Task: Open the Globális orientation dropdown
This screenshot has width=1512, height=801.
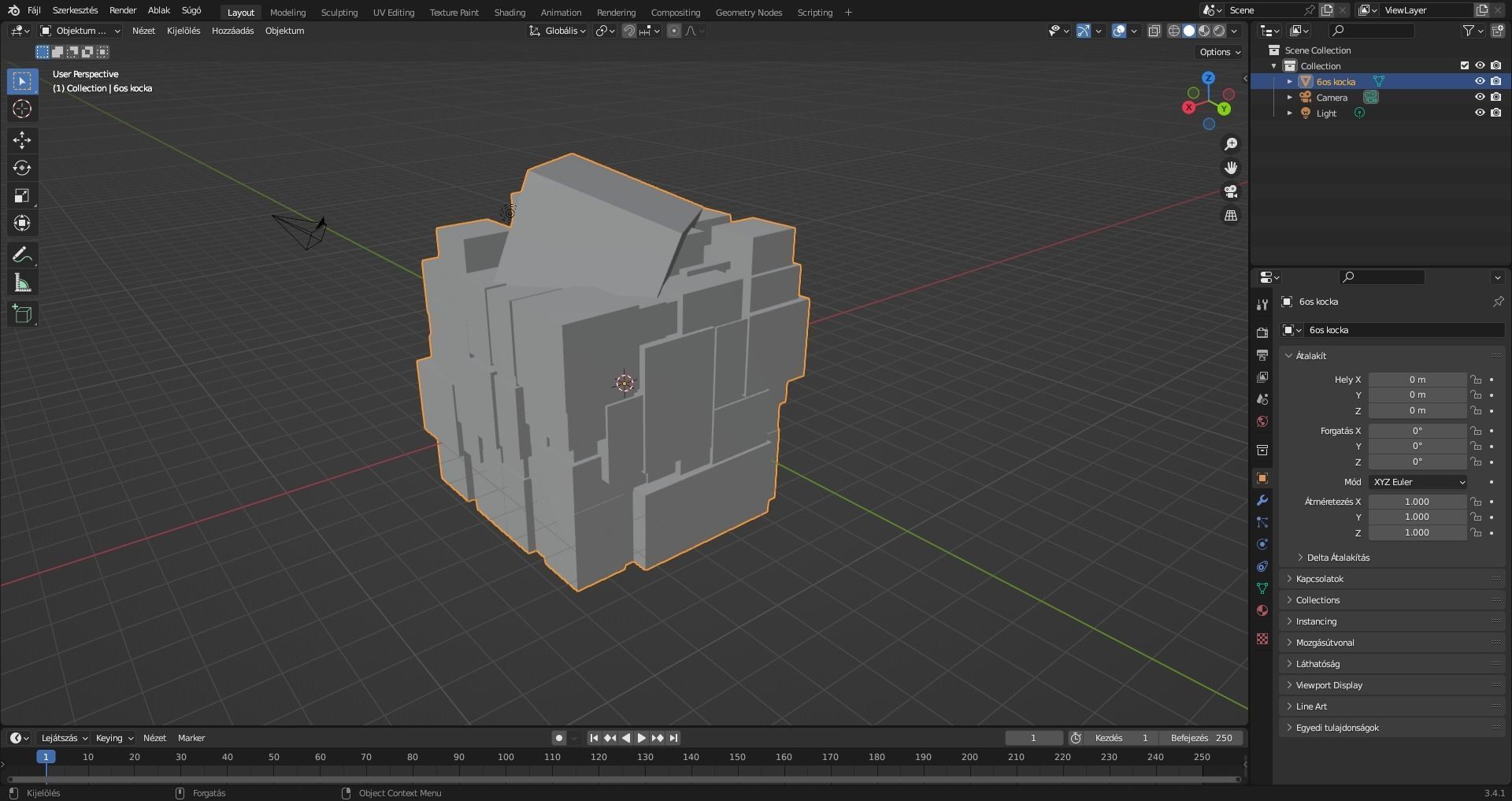Action: (558, 31)
